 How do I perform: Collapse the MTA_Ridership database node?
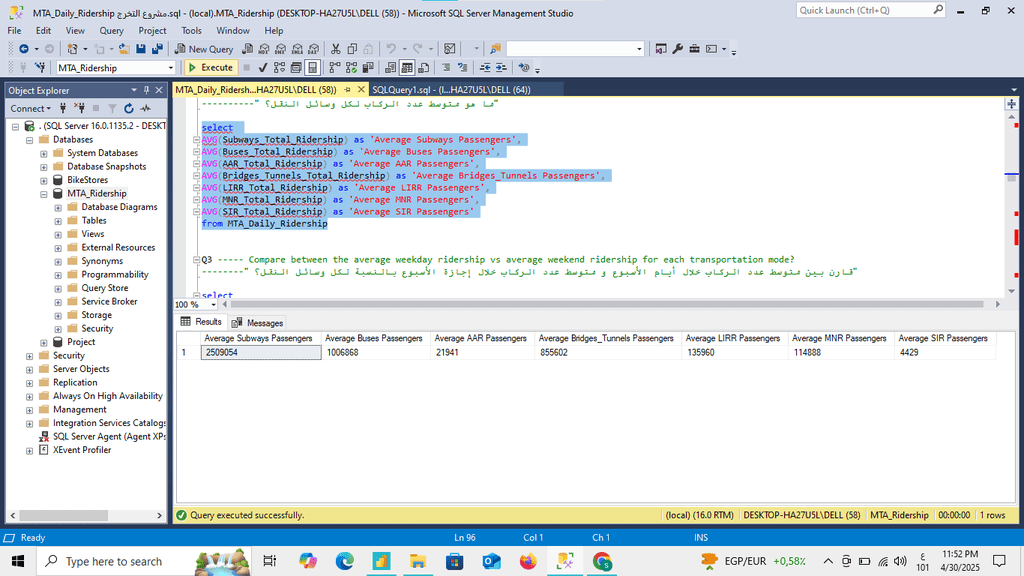coord(44,194)
